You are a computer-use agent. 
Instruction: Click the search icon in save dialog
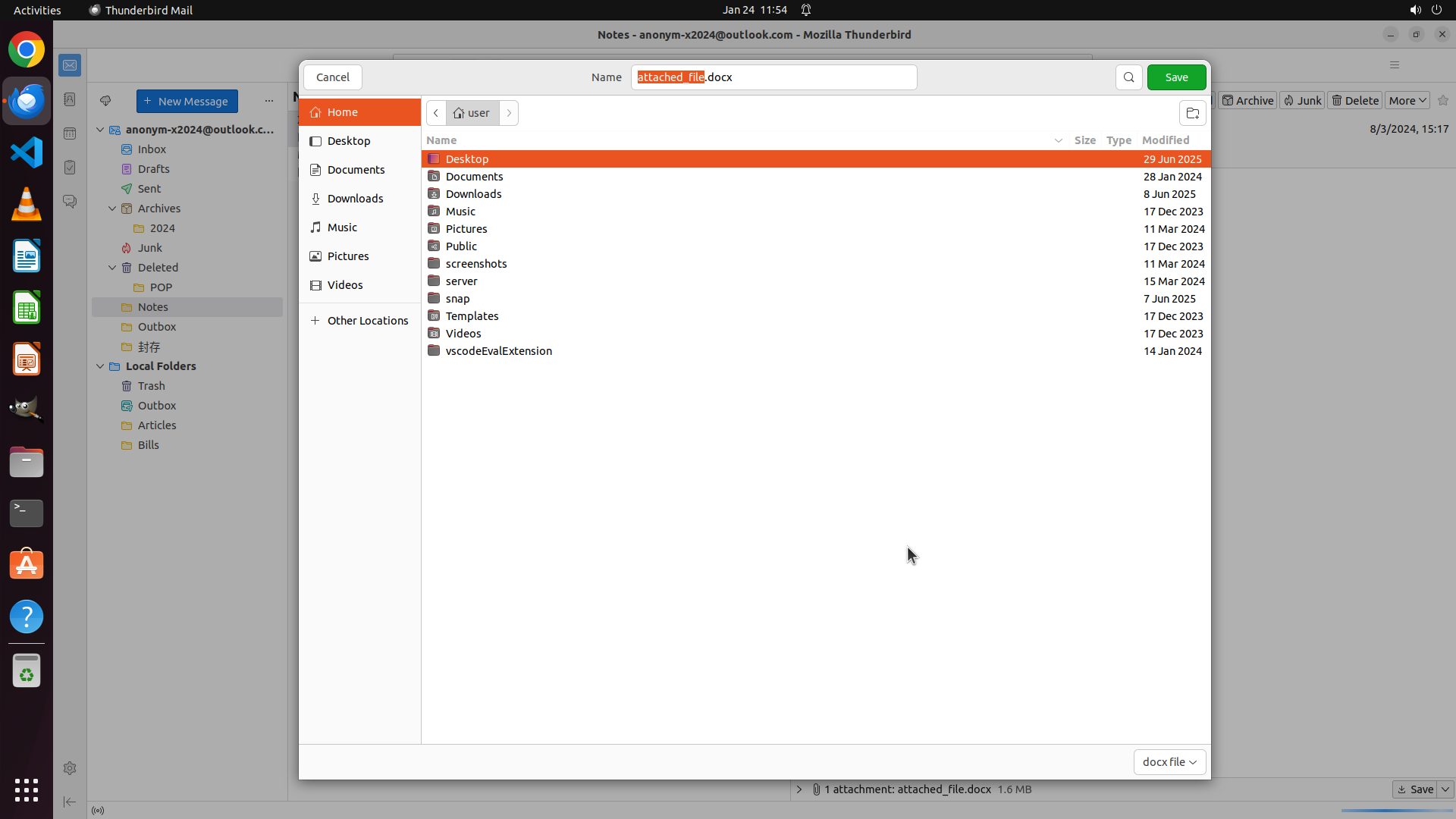1128,77
